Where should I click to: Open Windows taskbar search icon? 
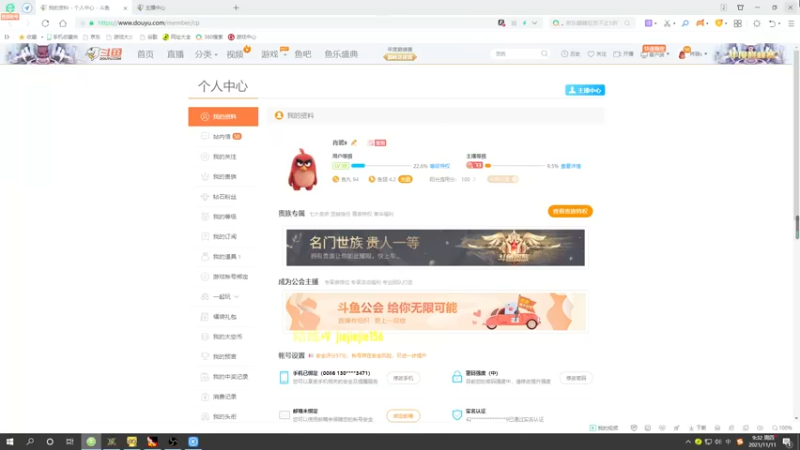point(30,441)
